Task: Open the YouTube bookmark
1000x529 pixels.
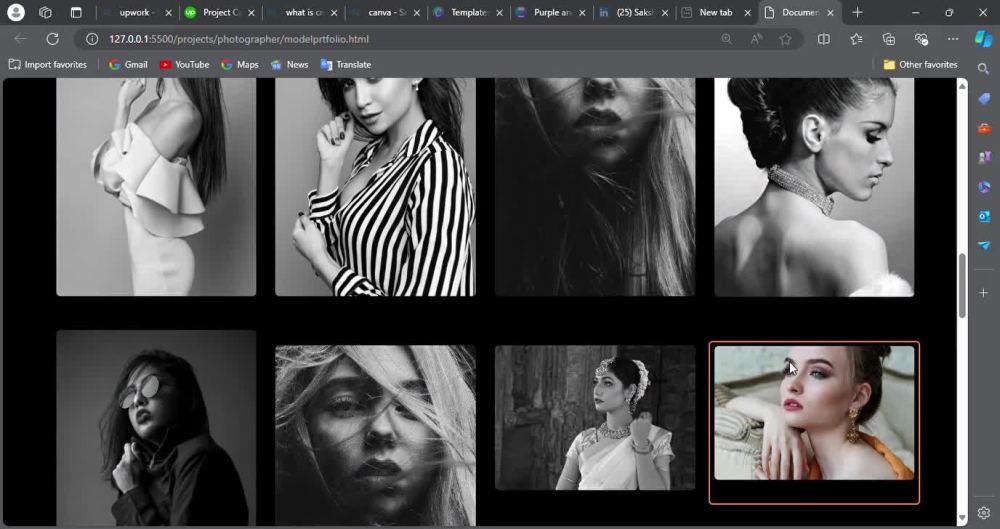Action: pos(184,64)
